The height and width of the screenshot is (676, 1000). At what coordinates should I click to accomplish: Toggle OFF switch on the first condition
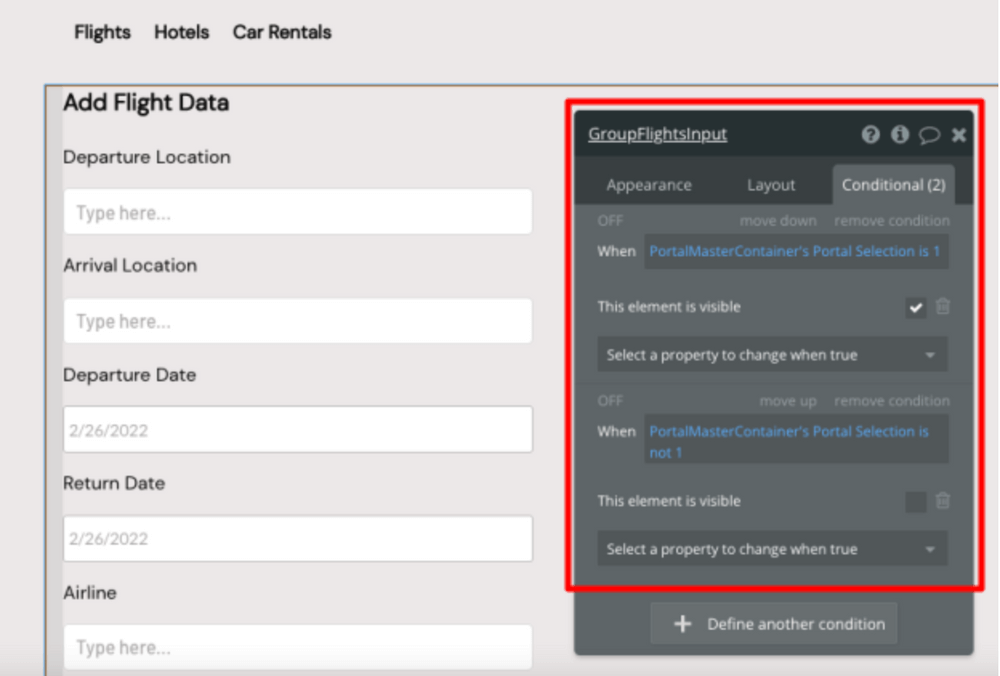click(611, 222)
